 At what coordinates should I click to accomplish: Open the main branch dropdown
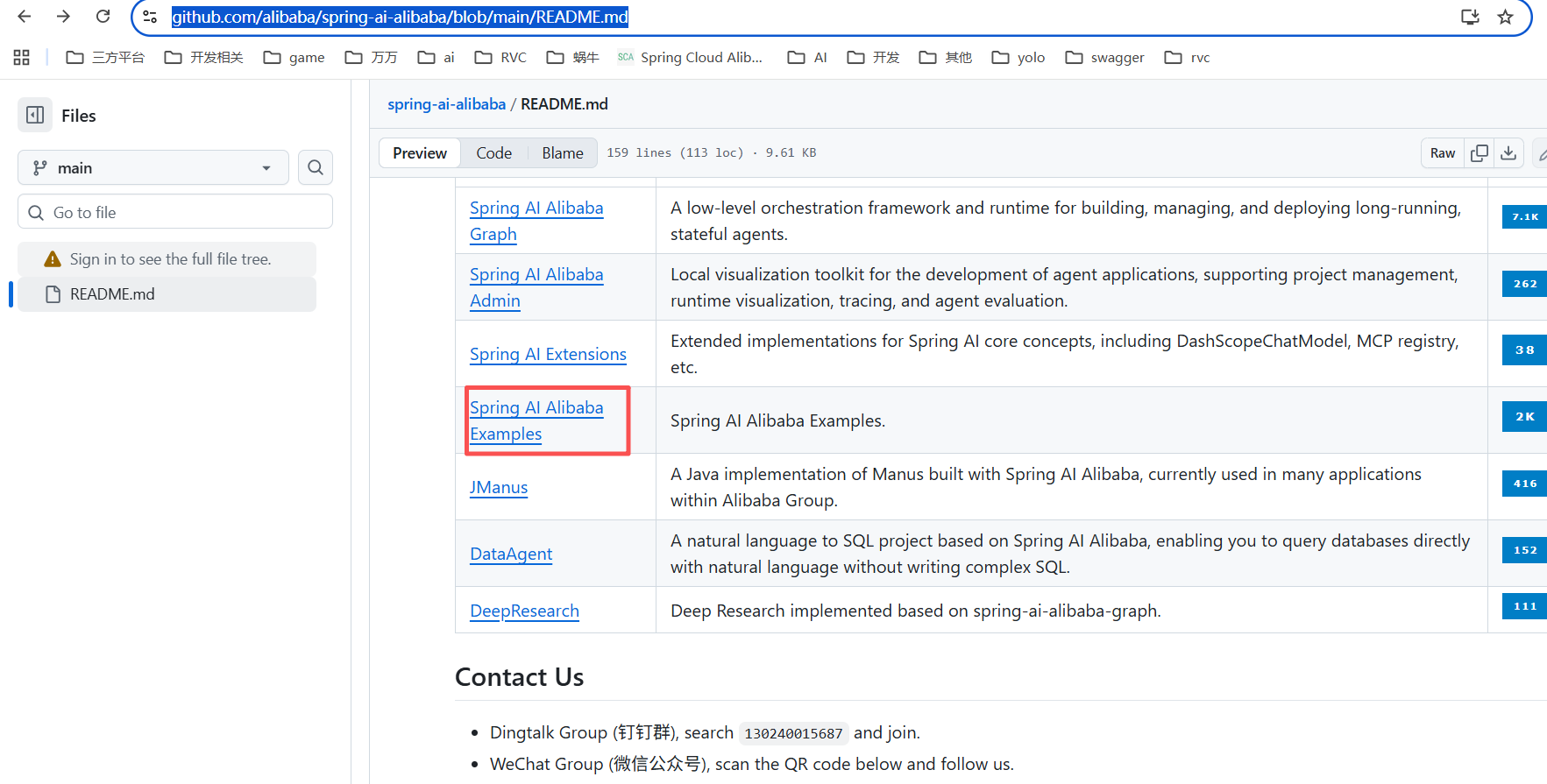pos(153,167)
